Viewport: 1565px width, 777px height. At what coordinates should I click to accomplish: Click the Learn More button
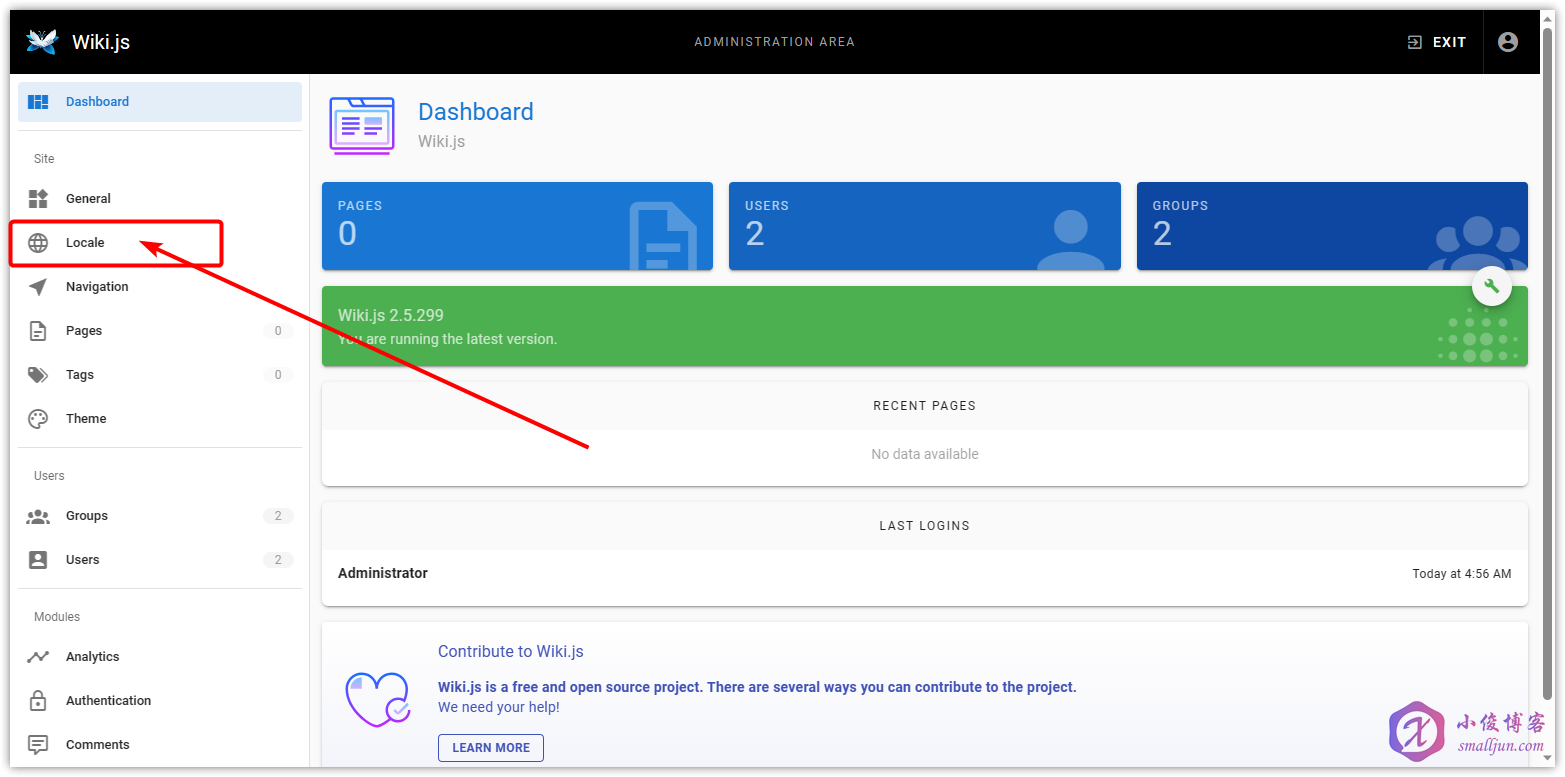point(491,748)
